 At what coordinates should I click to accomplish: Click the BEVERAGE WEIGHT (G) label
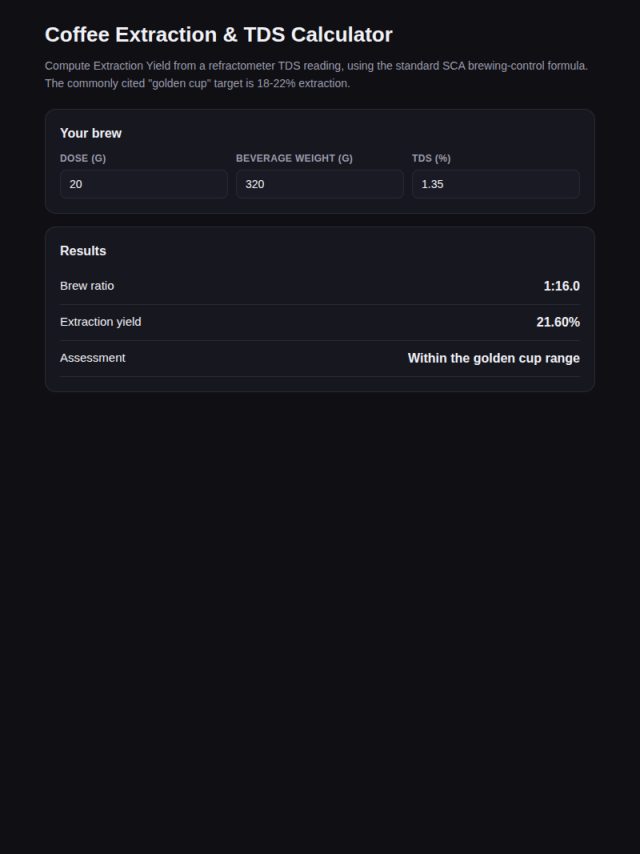tap(294, 158)
